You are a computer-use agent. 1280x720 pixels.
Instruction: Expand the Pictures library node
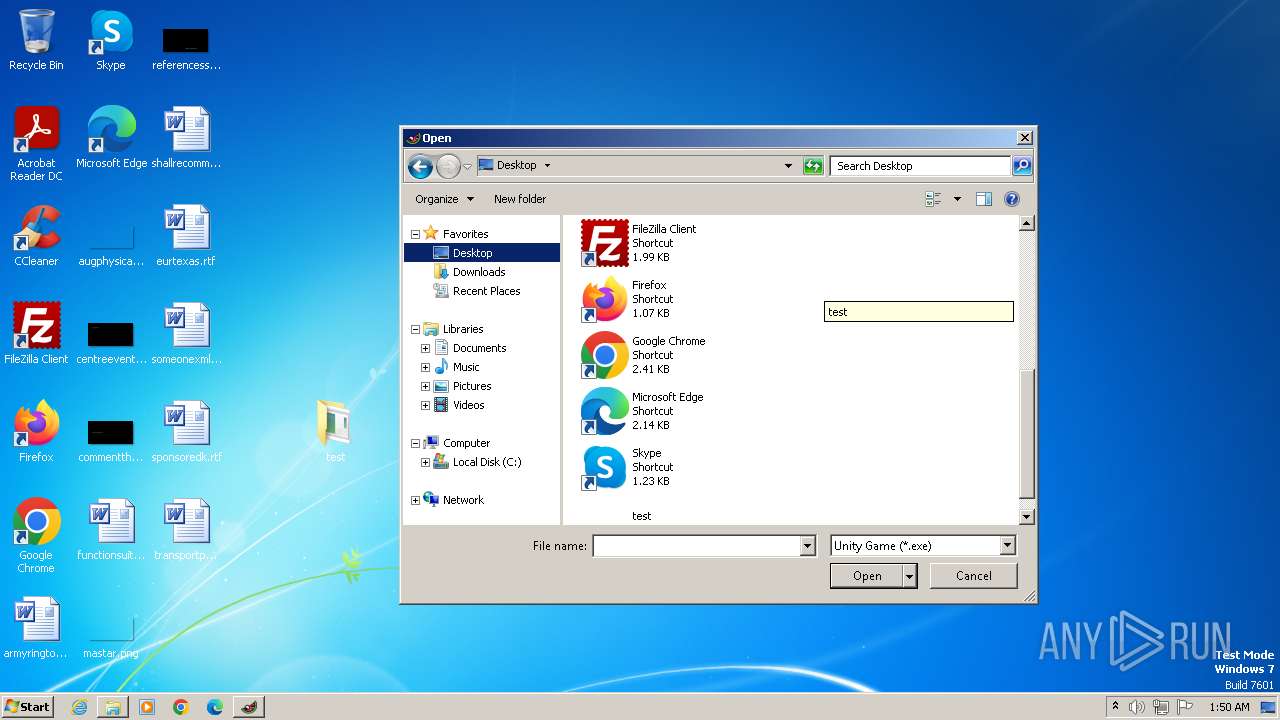tap(425, 386)
